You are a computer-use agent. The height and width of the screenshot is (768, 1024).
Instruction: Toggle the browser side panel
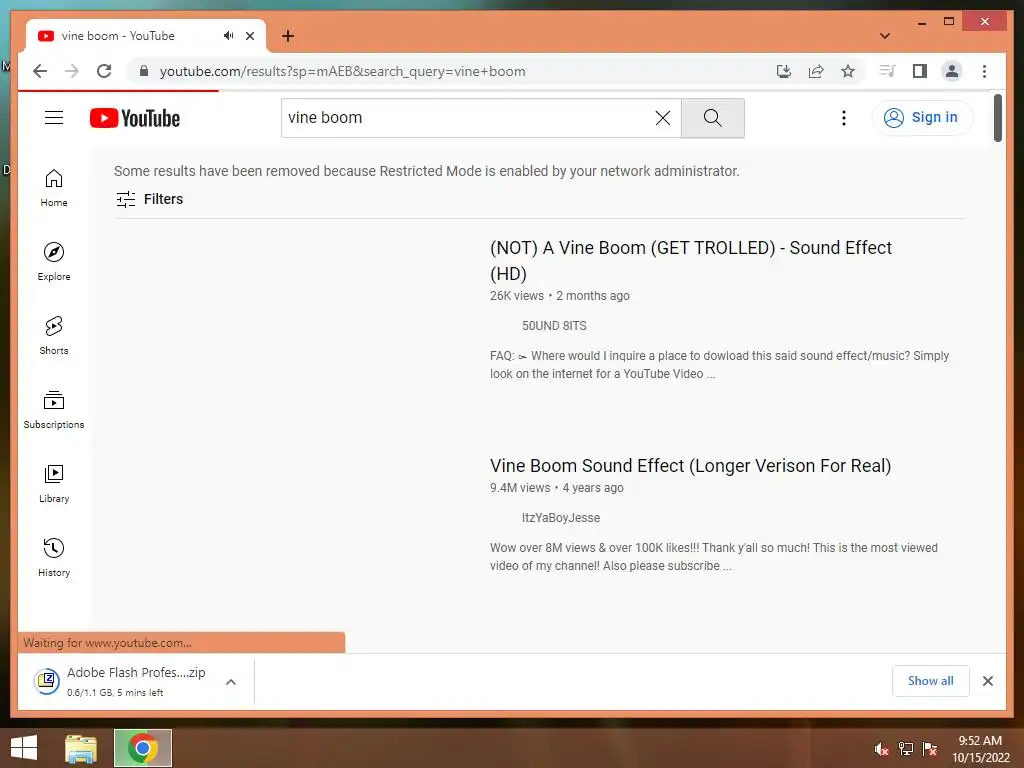coord(920,71)
